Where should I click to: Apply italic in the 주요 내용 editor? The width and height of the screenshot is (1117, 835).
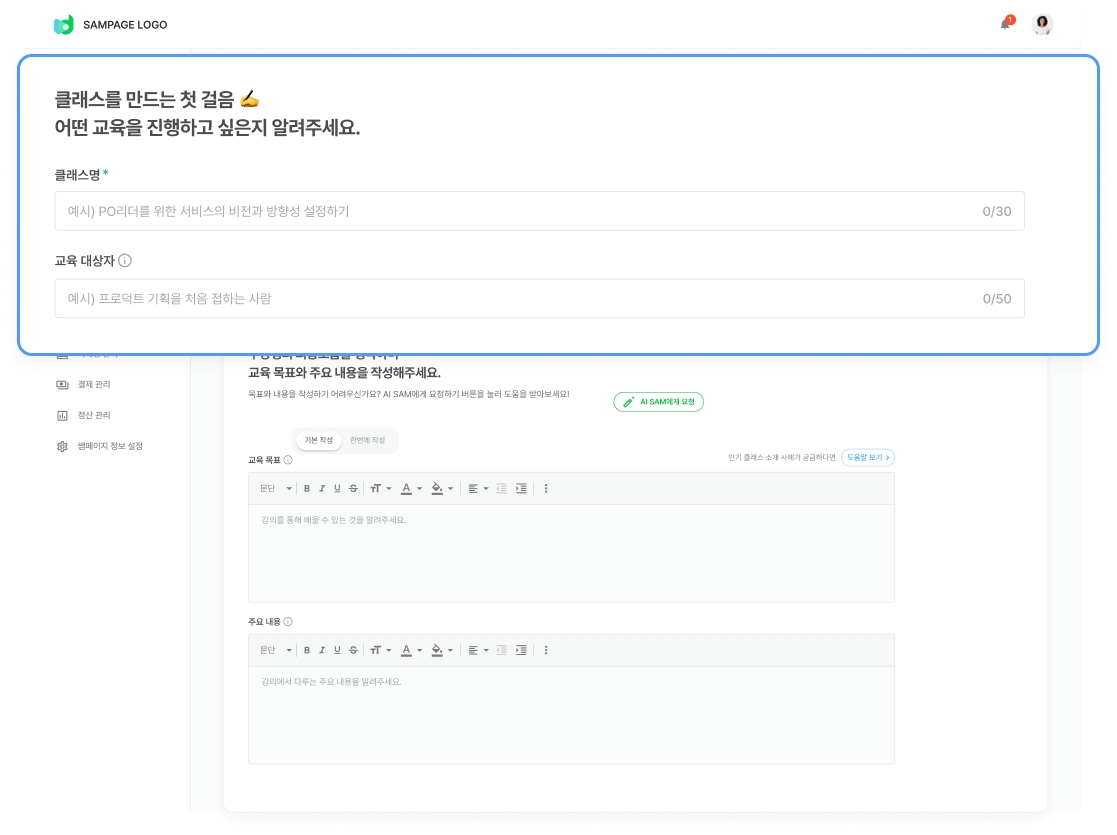(322, 650)
